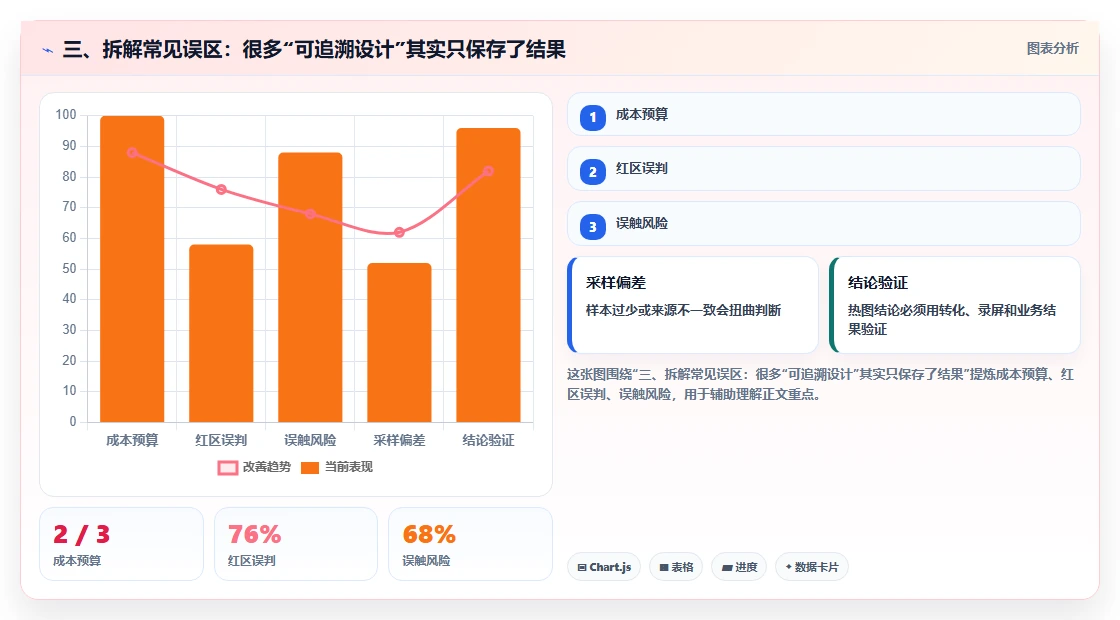Select the 红区误判 list item
Image resolution: width=1120 pixels, height=620 pixels.
click(824, 169)
